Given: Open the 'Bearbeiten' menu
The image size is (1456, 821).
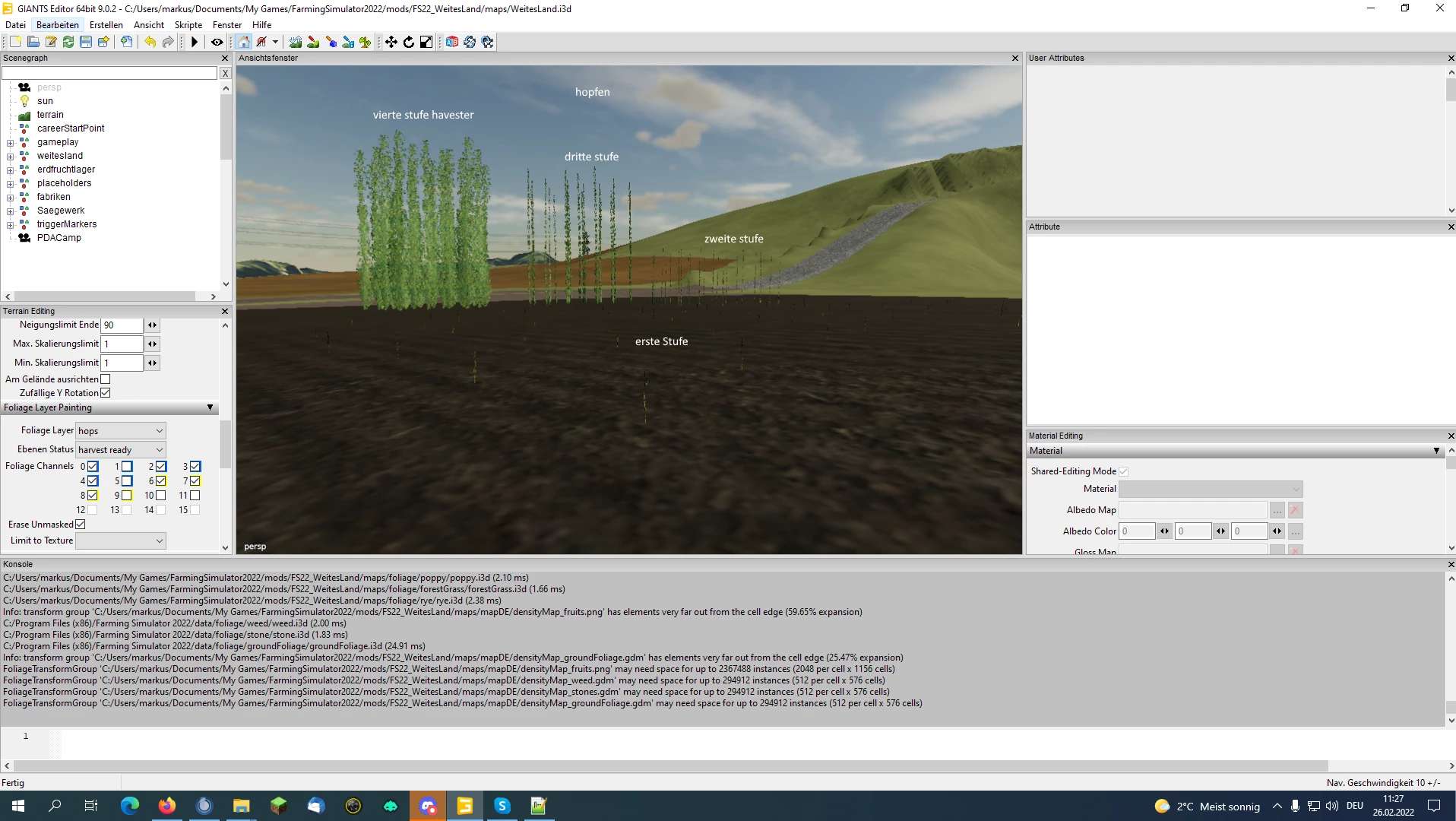Looking at the screenshot, I should pos(57,25).
